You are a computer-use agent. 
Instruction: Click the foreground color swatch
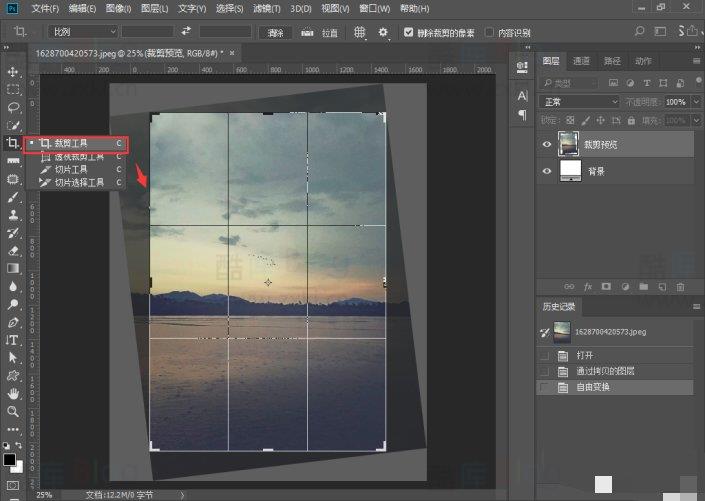tap(10, 460)
